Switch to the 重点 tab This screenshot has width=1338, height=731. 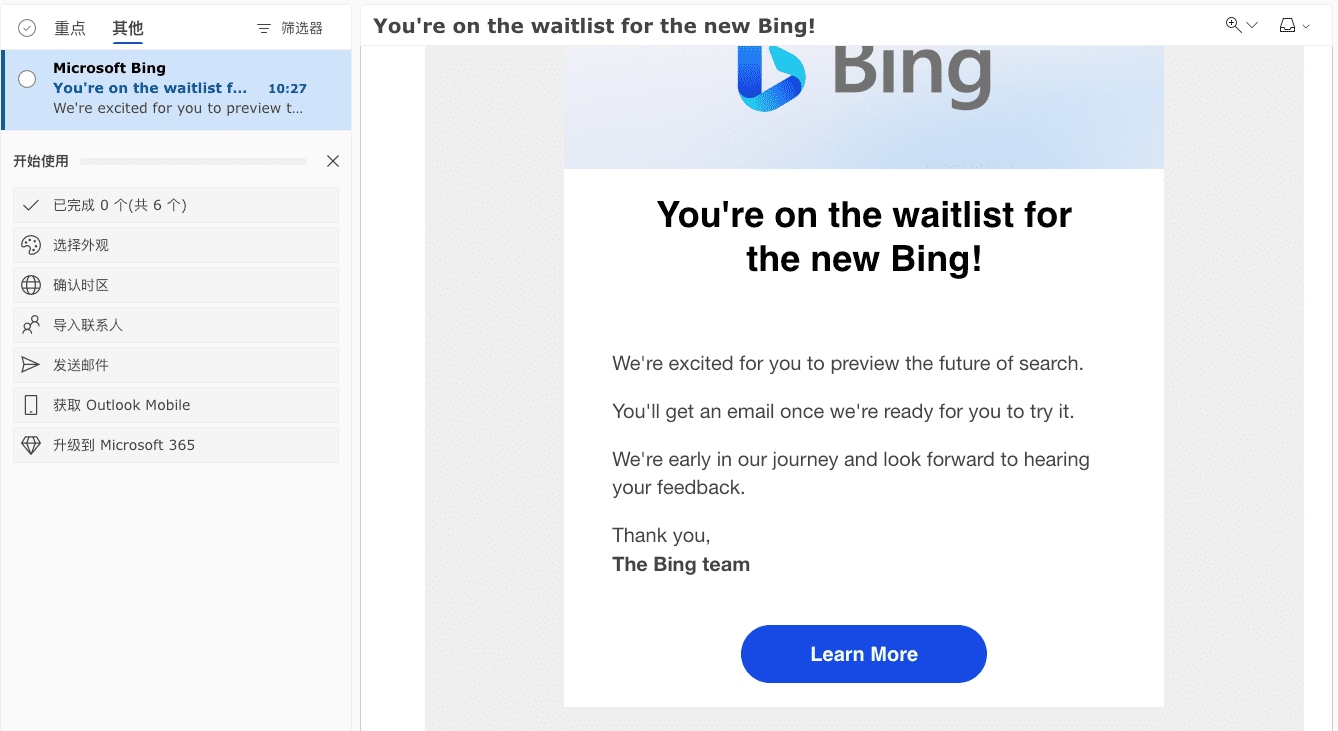pos(70,28)
